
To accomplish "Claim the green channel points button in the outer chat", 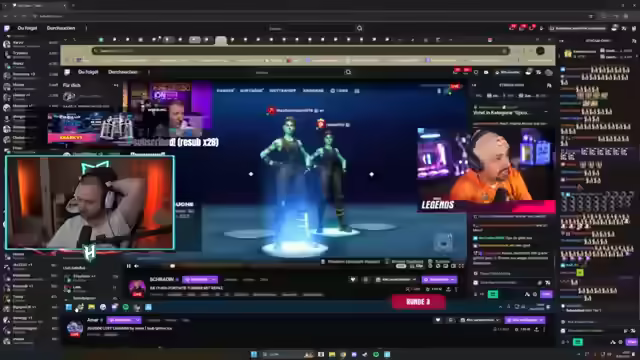I will (x=578, y=342).
